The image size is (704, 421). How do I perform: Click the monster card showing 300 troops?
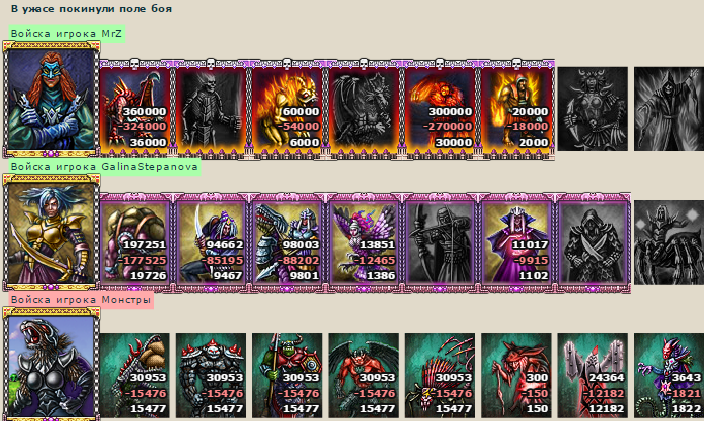[516, 375]
